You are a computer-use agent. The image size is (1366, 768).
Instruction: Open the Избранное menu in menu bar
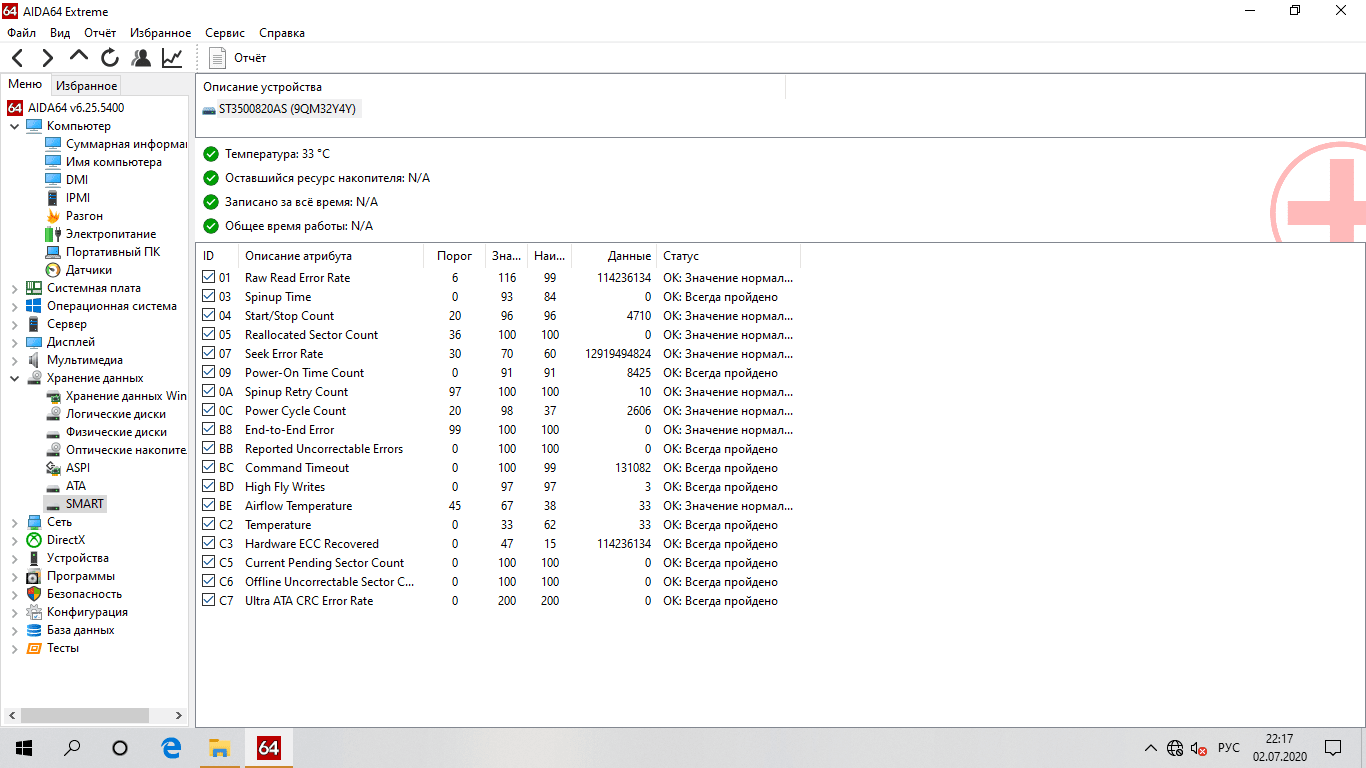(160, 33)
